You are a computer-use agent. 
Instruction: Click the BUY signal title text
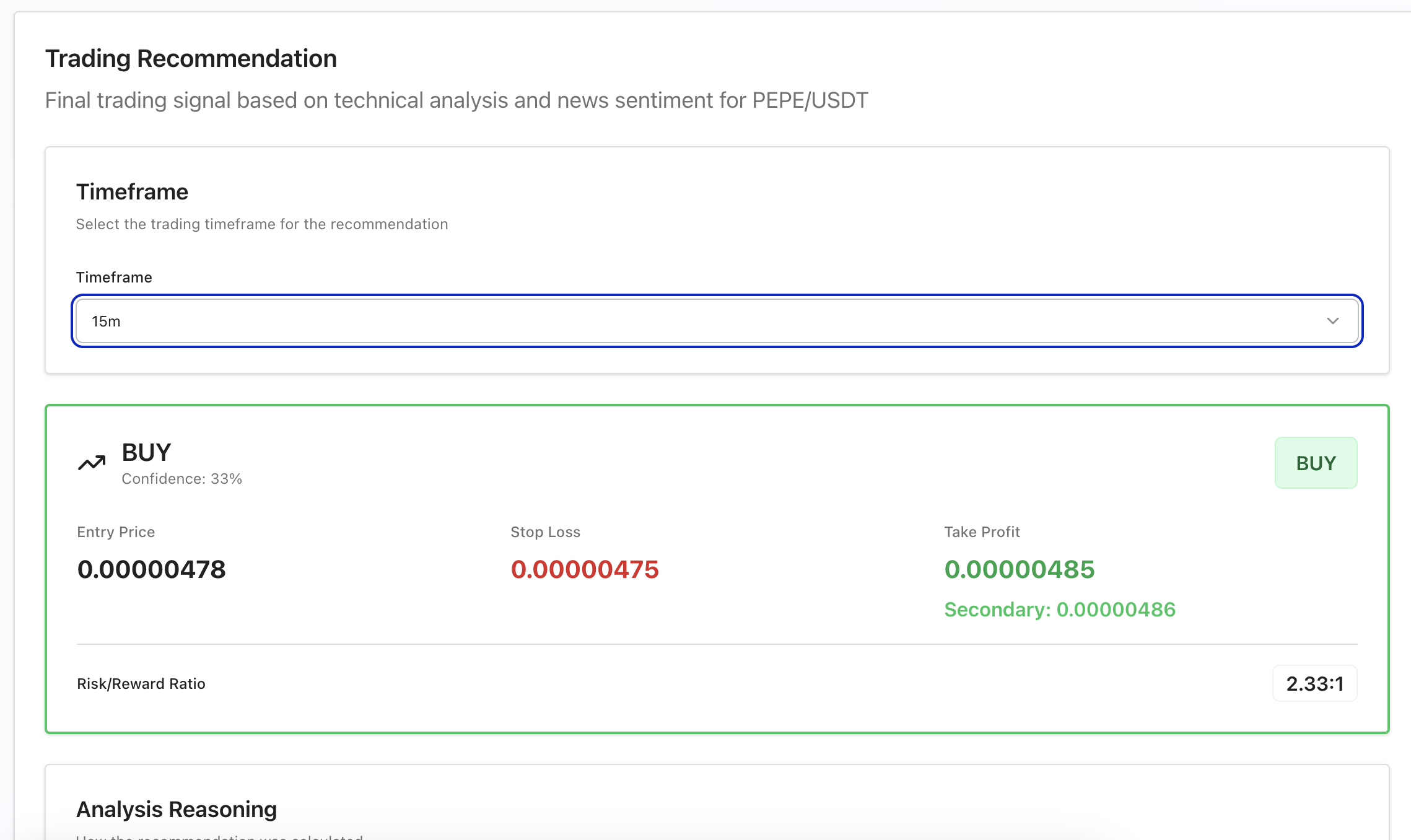pos(146,452)
